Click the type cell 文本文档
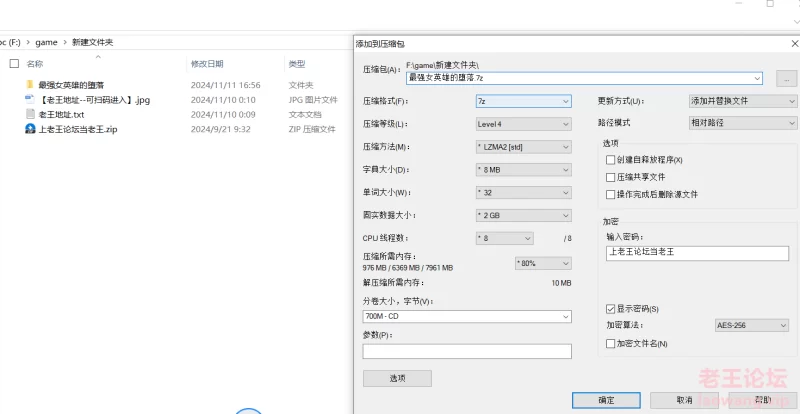 pos(305,114)
